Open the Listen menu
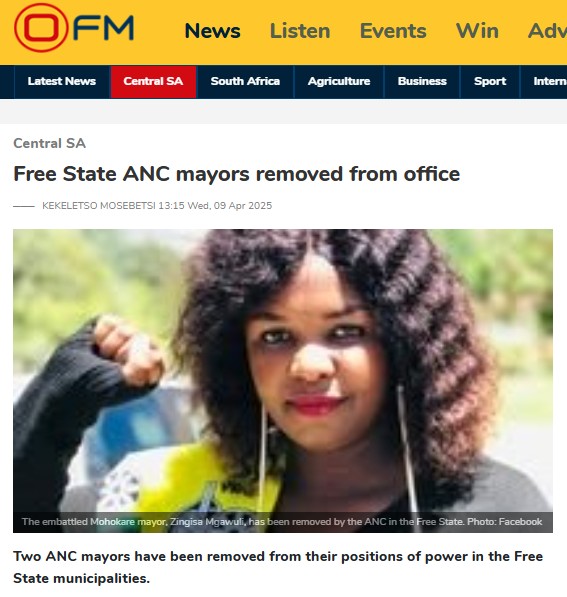The image size is (567, 597). (x=300, y=31)
